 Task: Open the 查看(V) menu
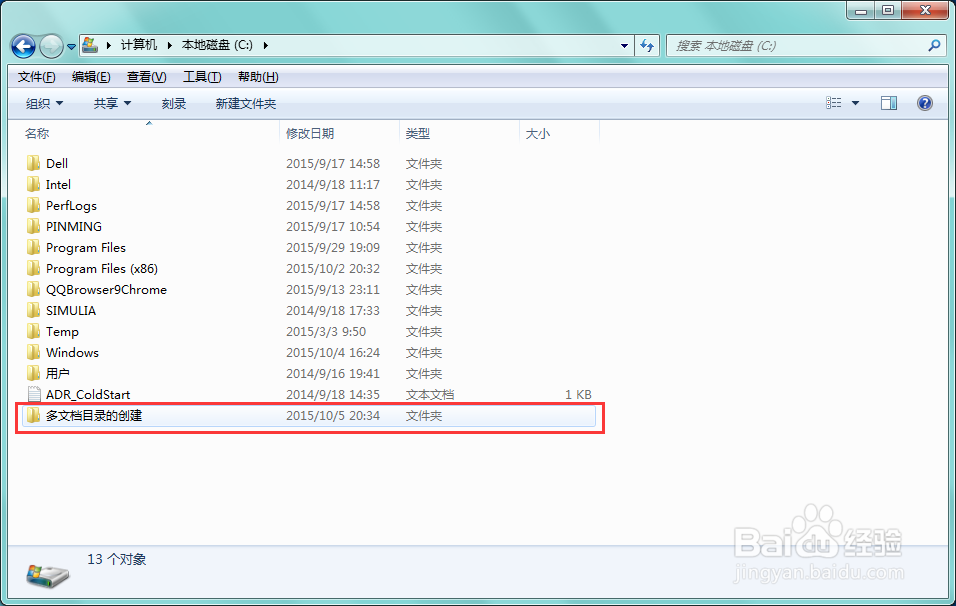tap(146, 77)
